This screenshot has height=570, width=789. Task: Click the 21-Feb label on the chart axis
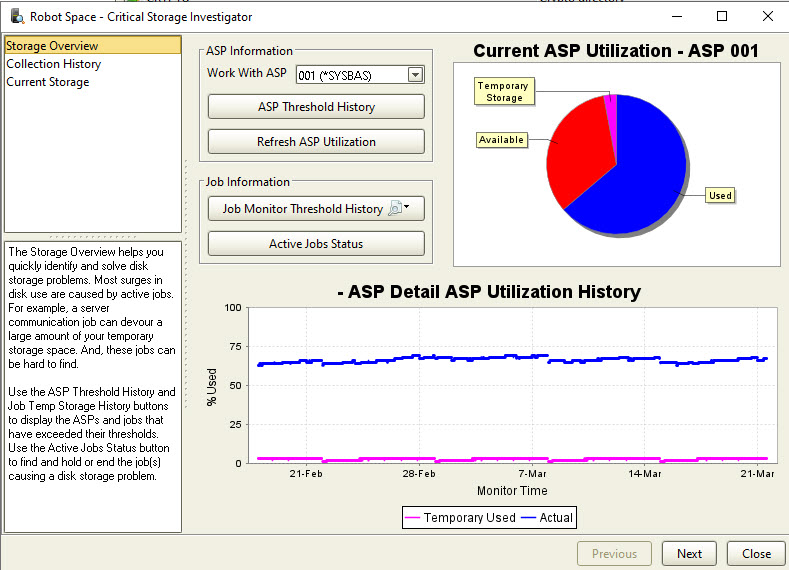tap(306, 473)
